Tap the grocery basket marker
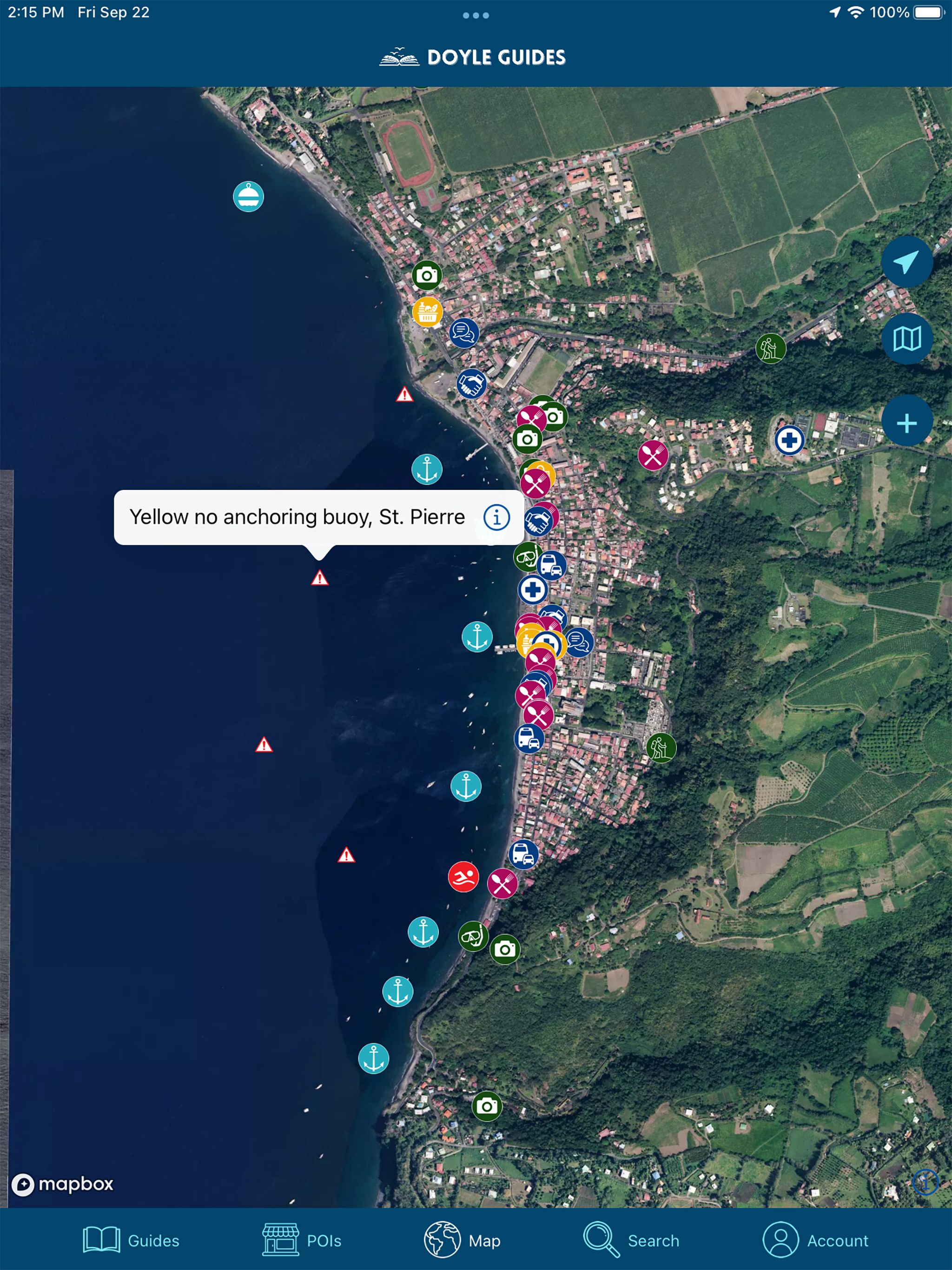952x1270 pixels. pyautogui.click(x=428, y=312)
